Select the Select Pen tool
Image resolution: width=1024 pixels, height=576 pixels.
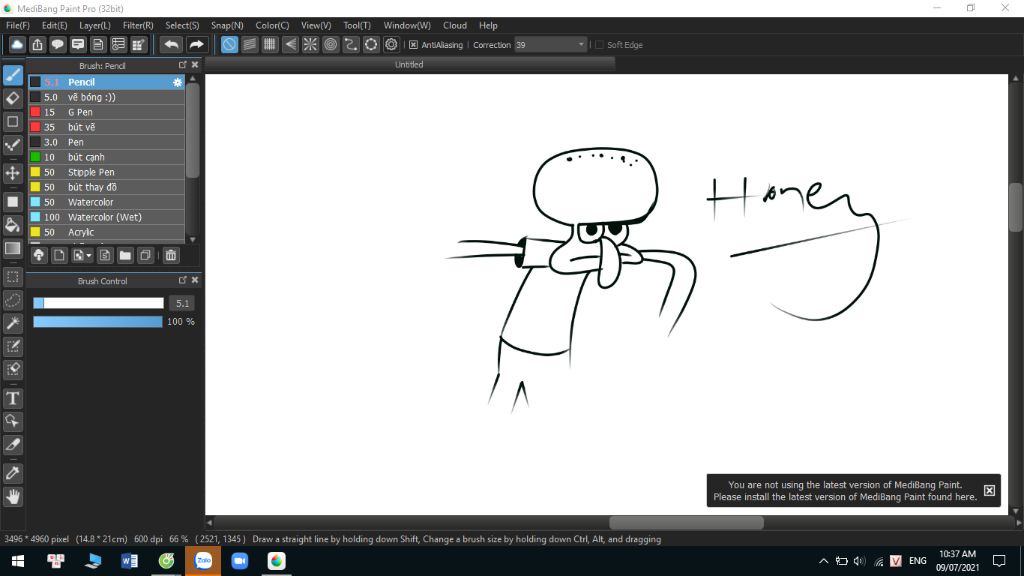12,346
